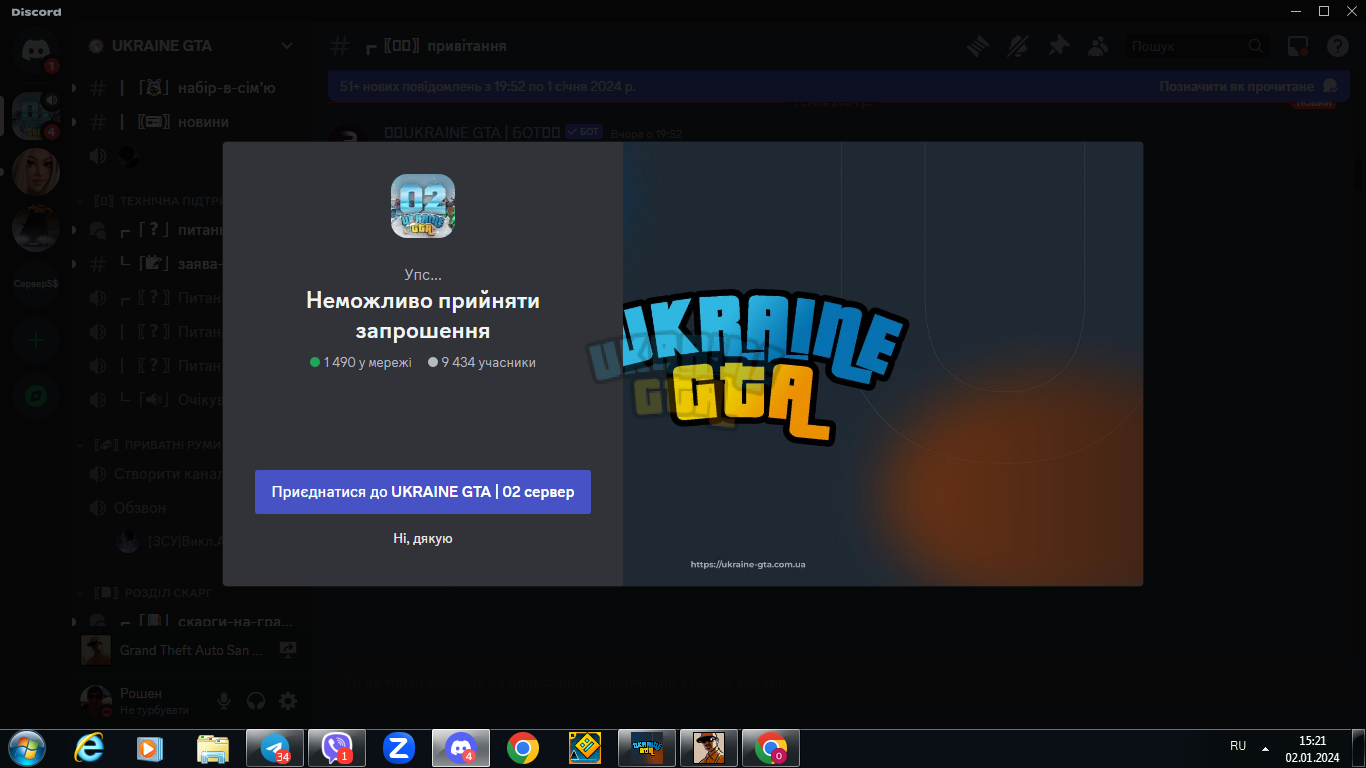The image size is (1366, 768).
Task: Toggle channel notification bell mute
Action: (x=1018, y=46)
